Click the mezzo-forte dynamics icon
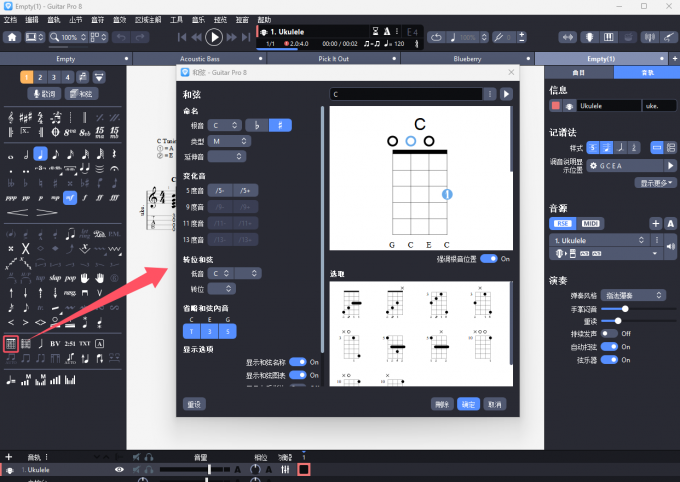Image resolution: width=680 pixels, height=482 pixels. pyautogui.click(x=70, y=197)
